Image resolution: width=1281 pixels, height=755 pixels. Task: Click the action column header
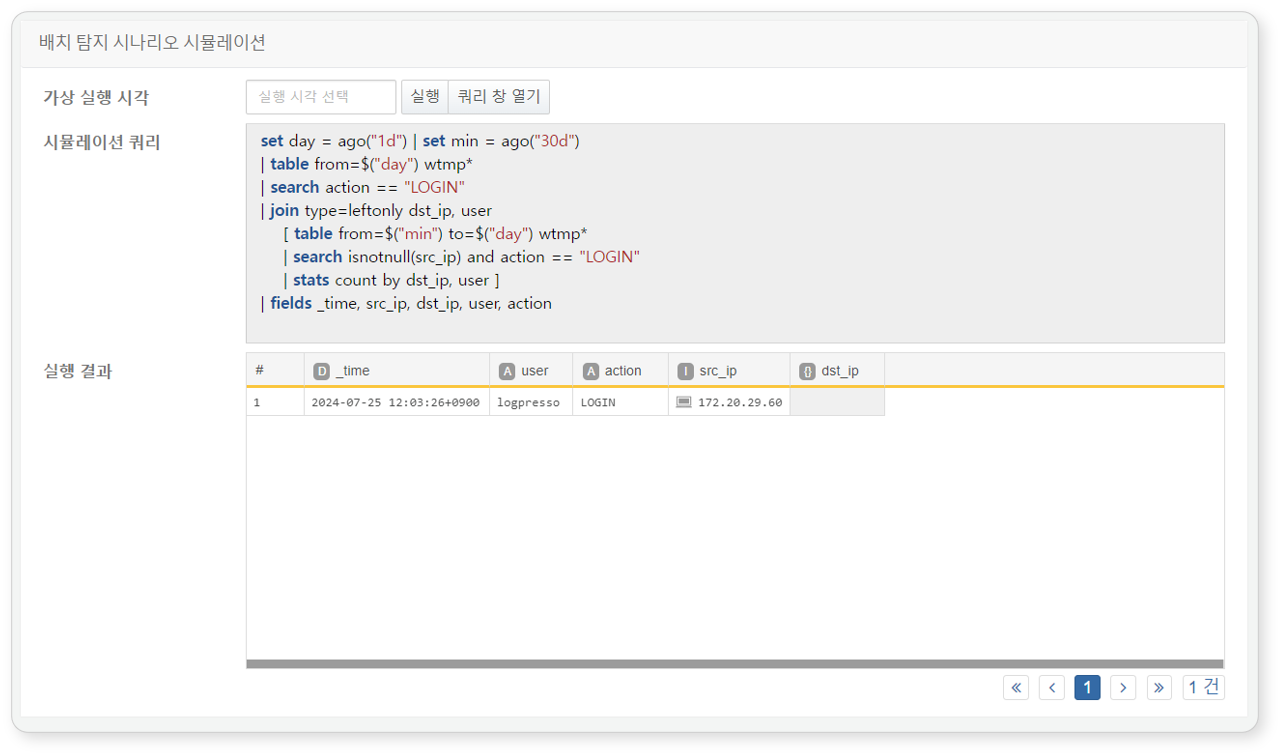(620, 370)
